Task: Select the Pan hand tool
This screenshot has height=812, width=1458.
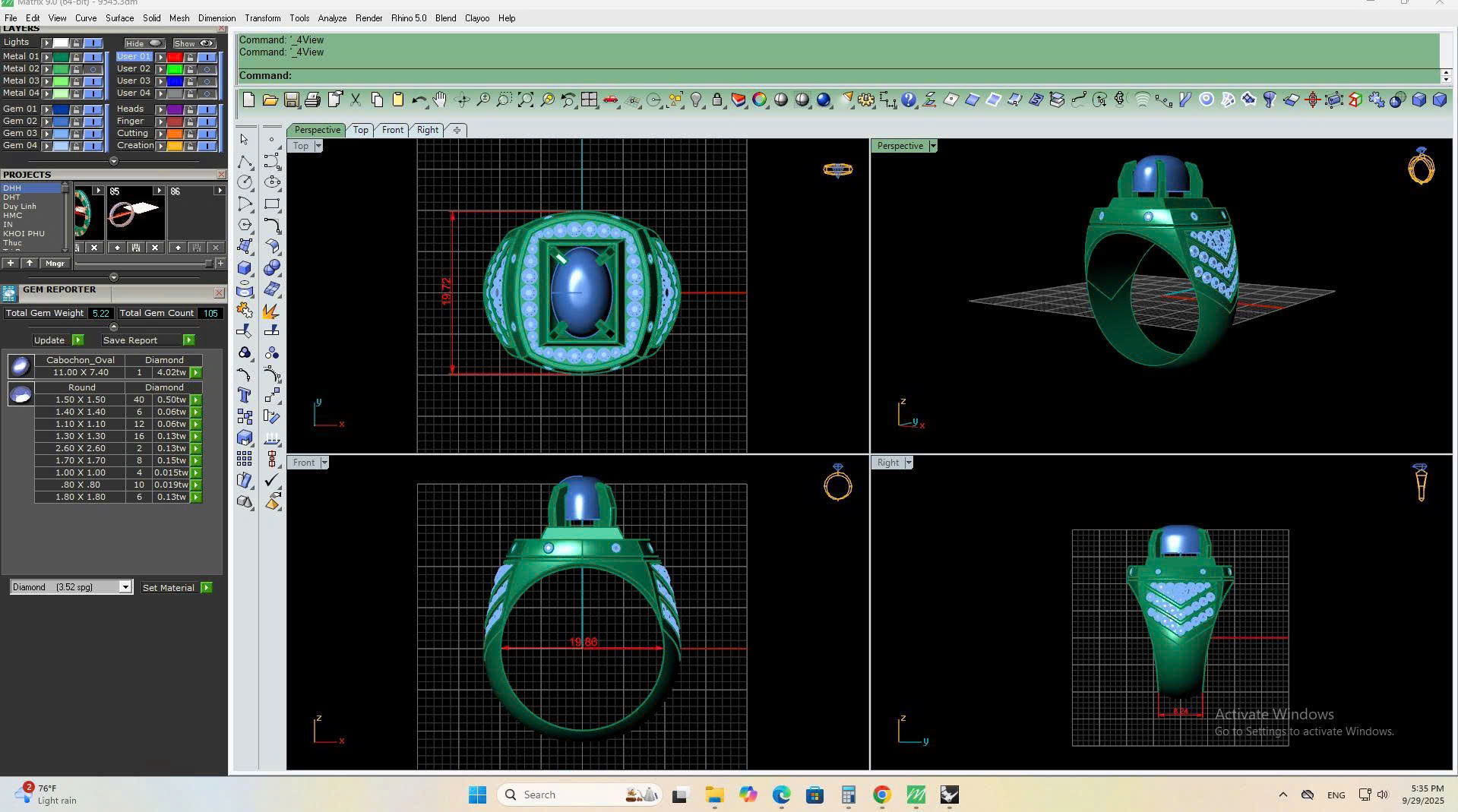Action: click(x=440, y=100)
